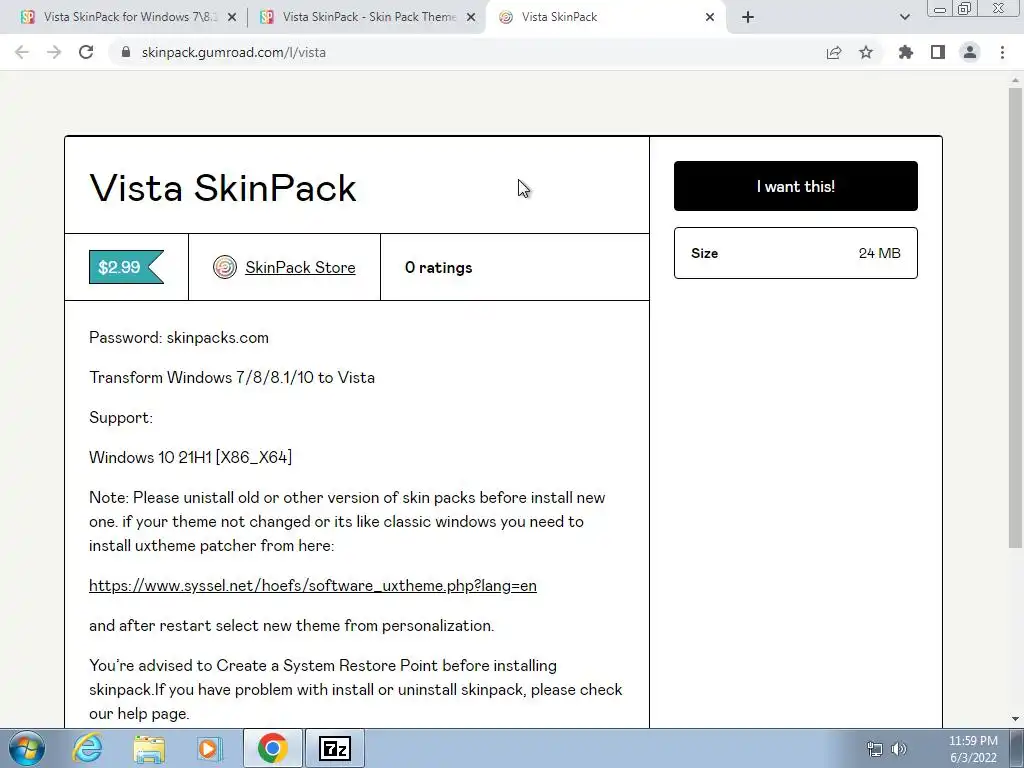
Task: Open Windows Media Player on taskbar
Action: 210,748
